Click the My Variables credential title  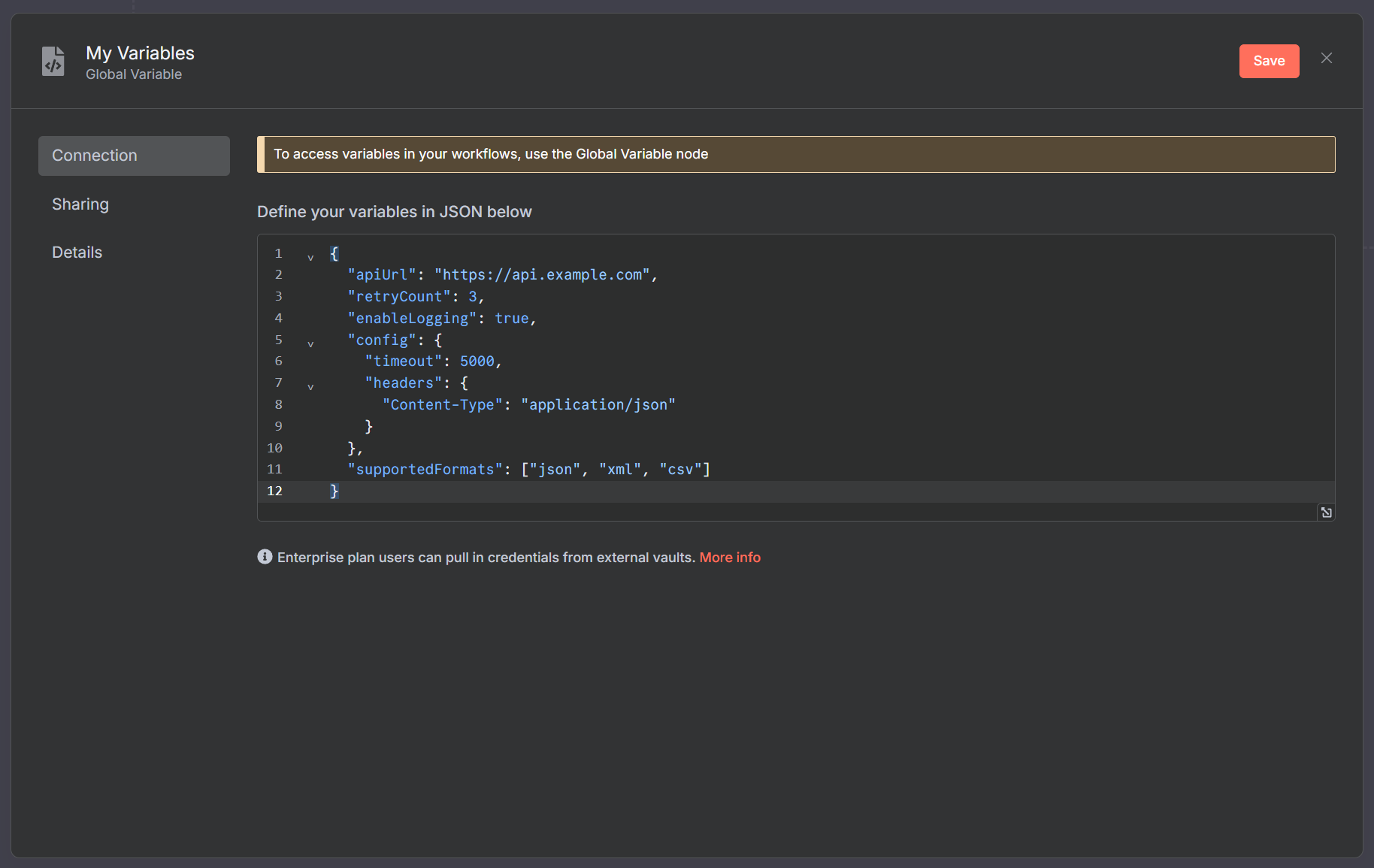pos(140,53)
